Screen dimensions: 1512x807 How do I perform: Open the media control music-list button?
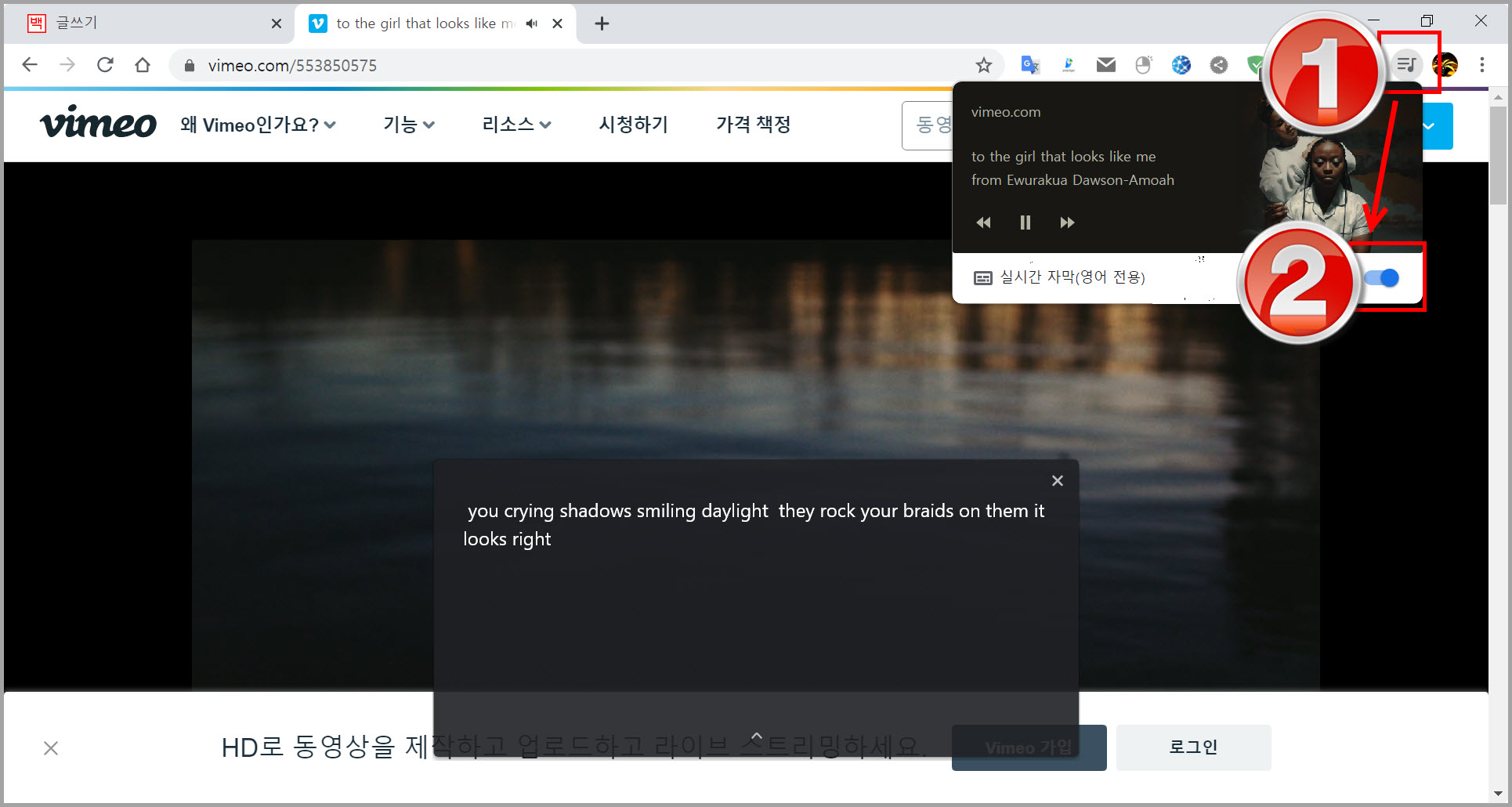tap(1407, 64)
